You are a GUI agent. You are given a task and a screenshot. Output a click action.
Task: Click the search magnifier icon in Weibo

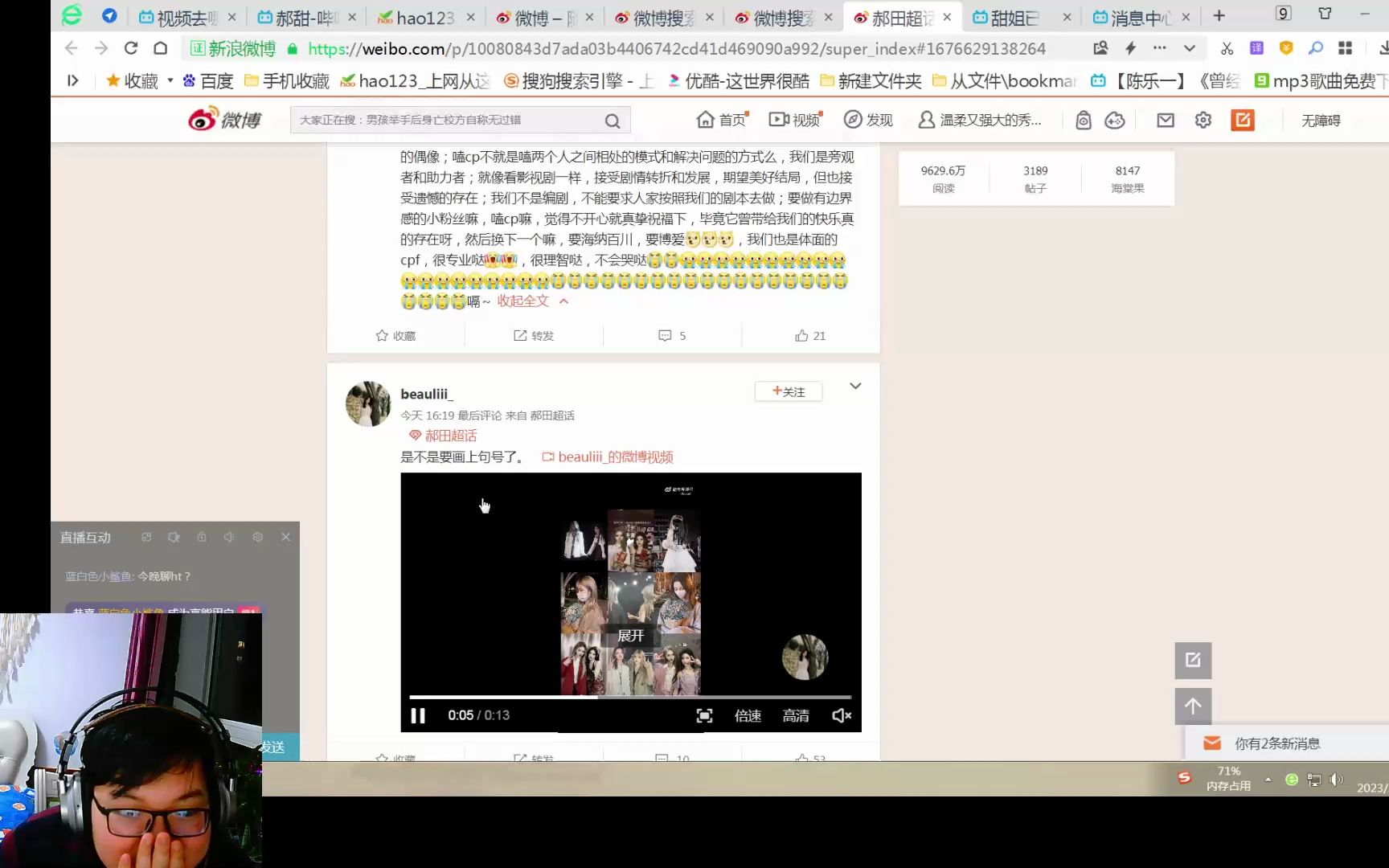point(613,121)
